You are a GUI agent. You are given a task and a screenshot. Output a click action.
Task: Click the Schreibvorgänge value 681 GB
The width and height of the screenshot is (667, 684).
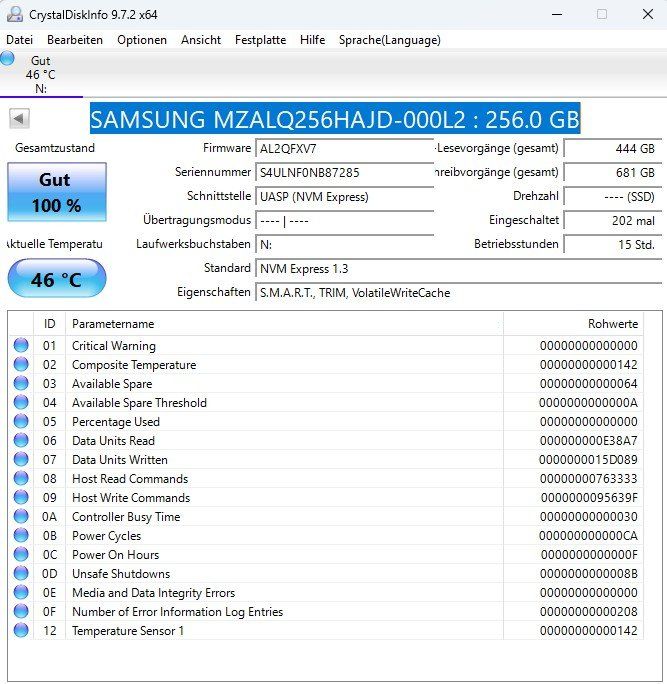point(613,173)
